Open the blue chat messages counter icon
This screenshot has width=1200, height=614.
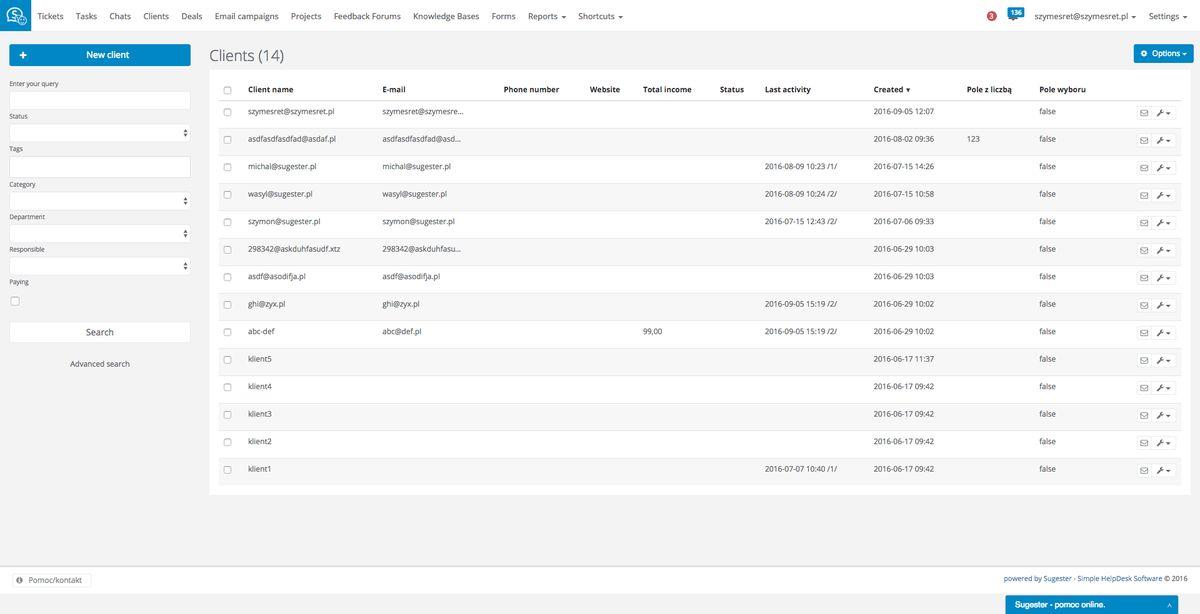point(1015,14)
